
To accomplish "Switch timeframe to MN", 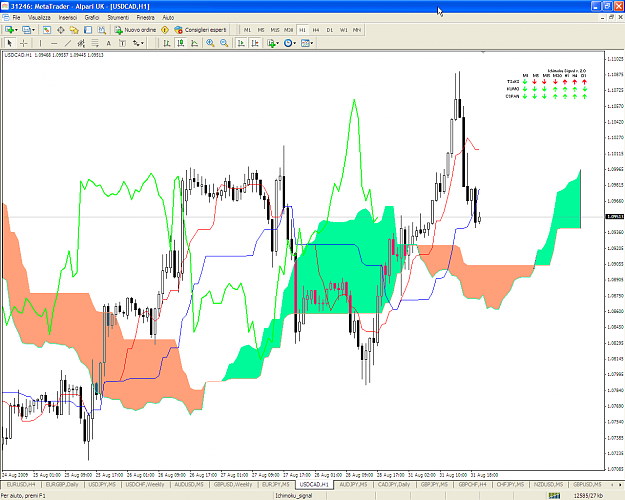I will click(357, 30).
